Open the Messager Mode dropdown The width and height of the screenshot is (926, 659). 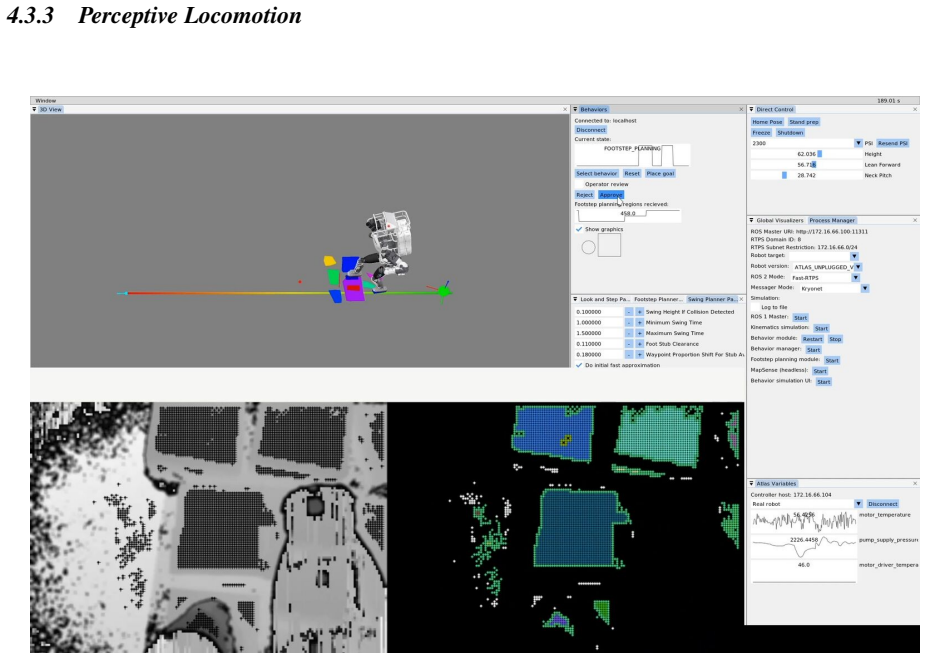865,288
